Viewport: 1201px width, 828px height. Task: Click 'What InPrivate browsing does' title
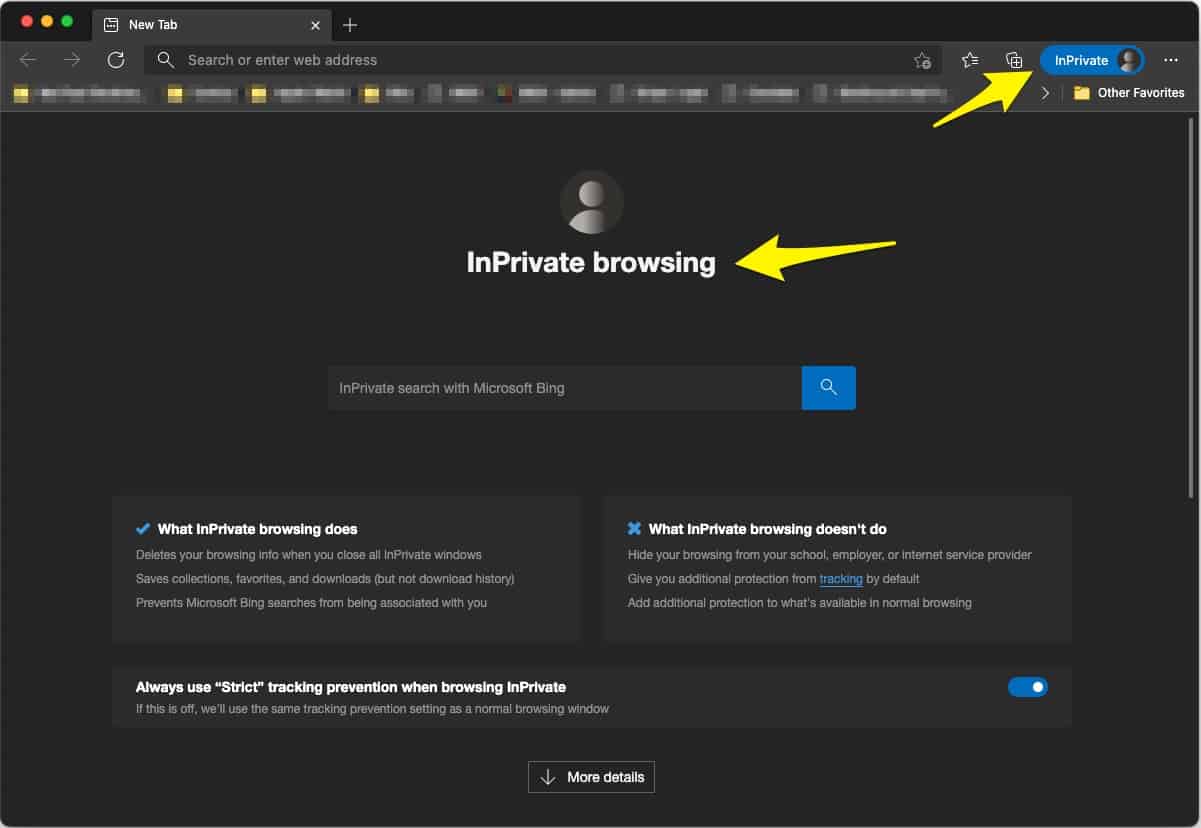[257, 529]
